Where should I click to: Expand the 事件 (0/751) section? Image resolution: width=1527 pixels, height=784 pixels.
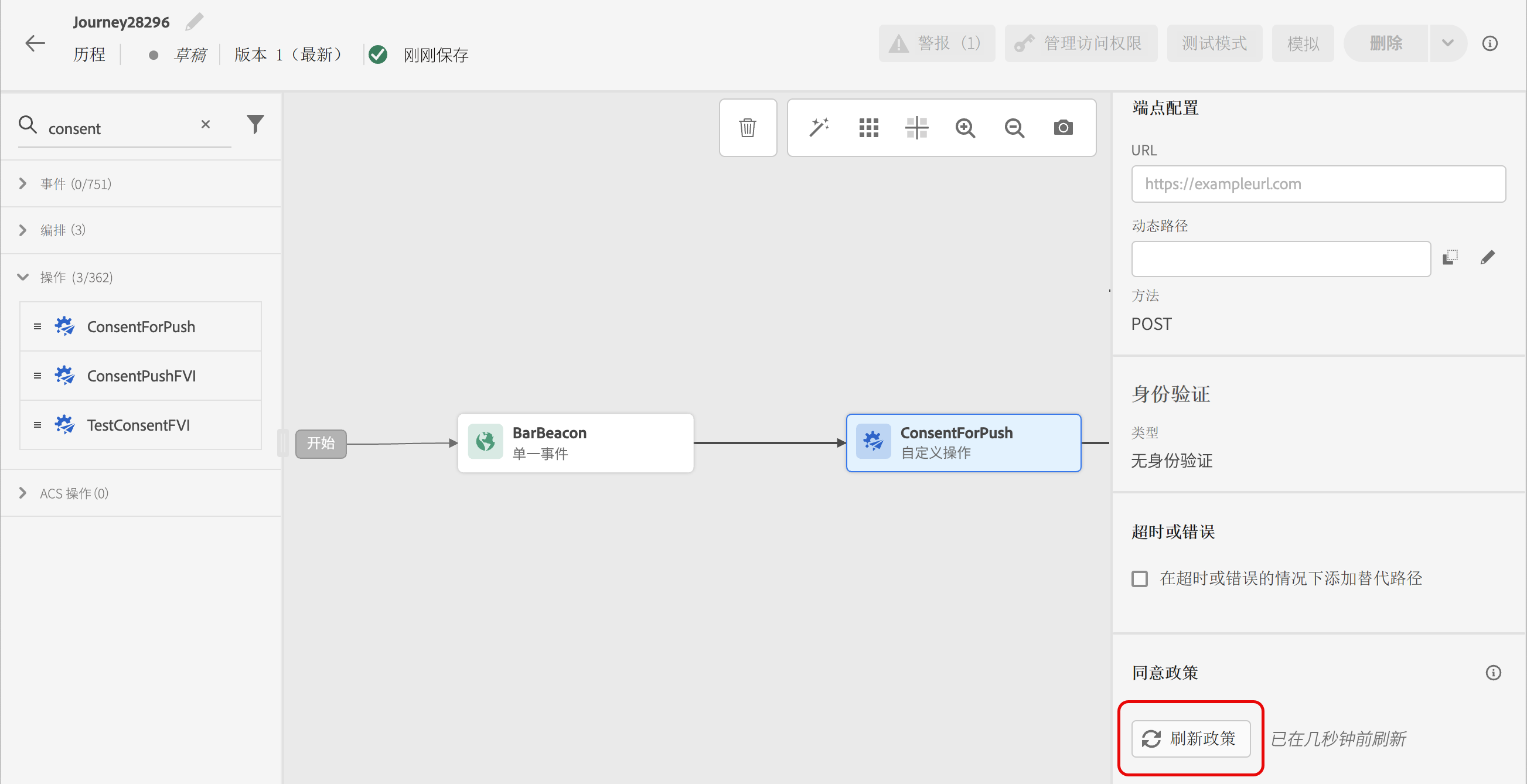(23, 184)
